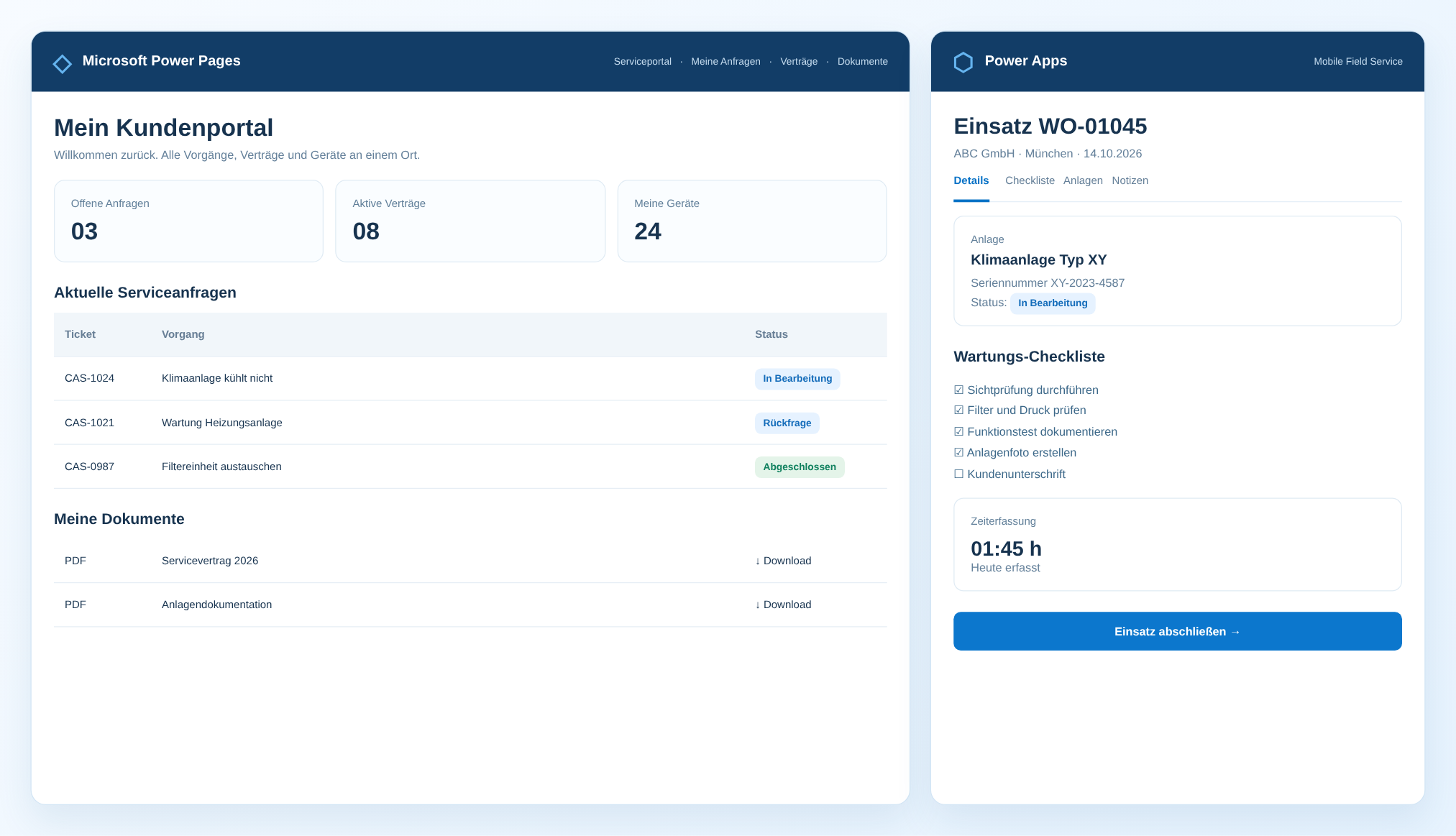Click 'Filtereinheit austauschen' entry
The image size is (1456, 836).
point(221,467)
